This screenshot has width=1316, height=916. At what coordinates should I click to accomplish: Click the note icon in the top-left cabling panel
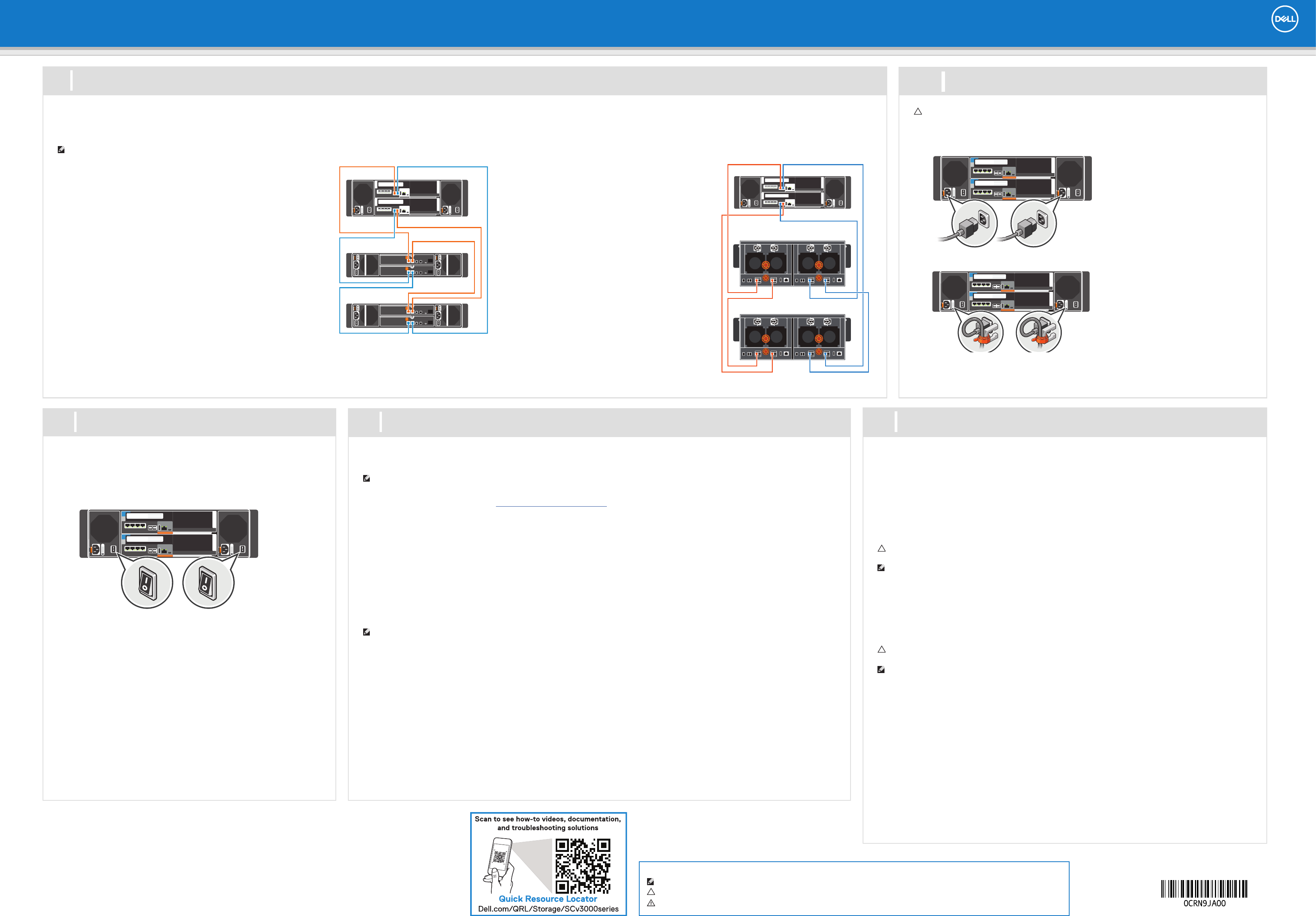(61, 150)
